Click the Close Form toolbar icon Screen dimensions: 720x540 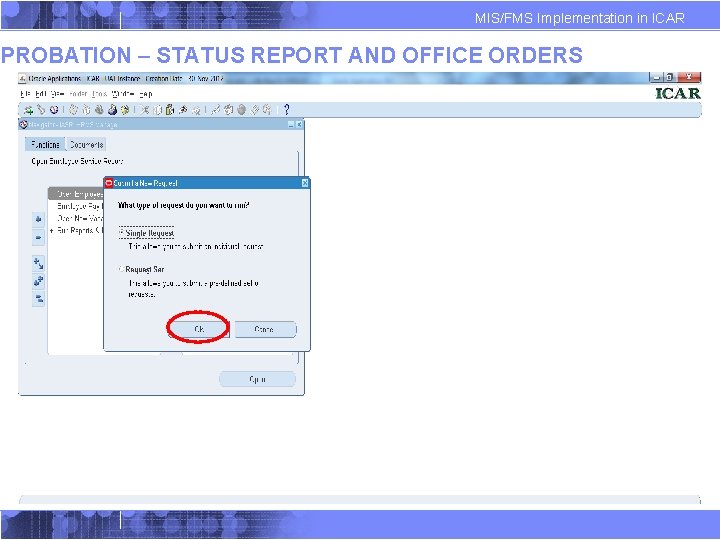pyautogui.click(x=125, y=110)
